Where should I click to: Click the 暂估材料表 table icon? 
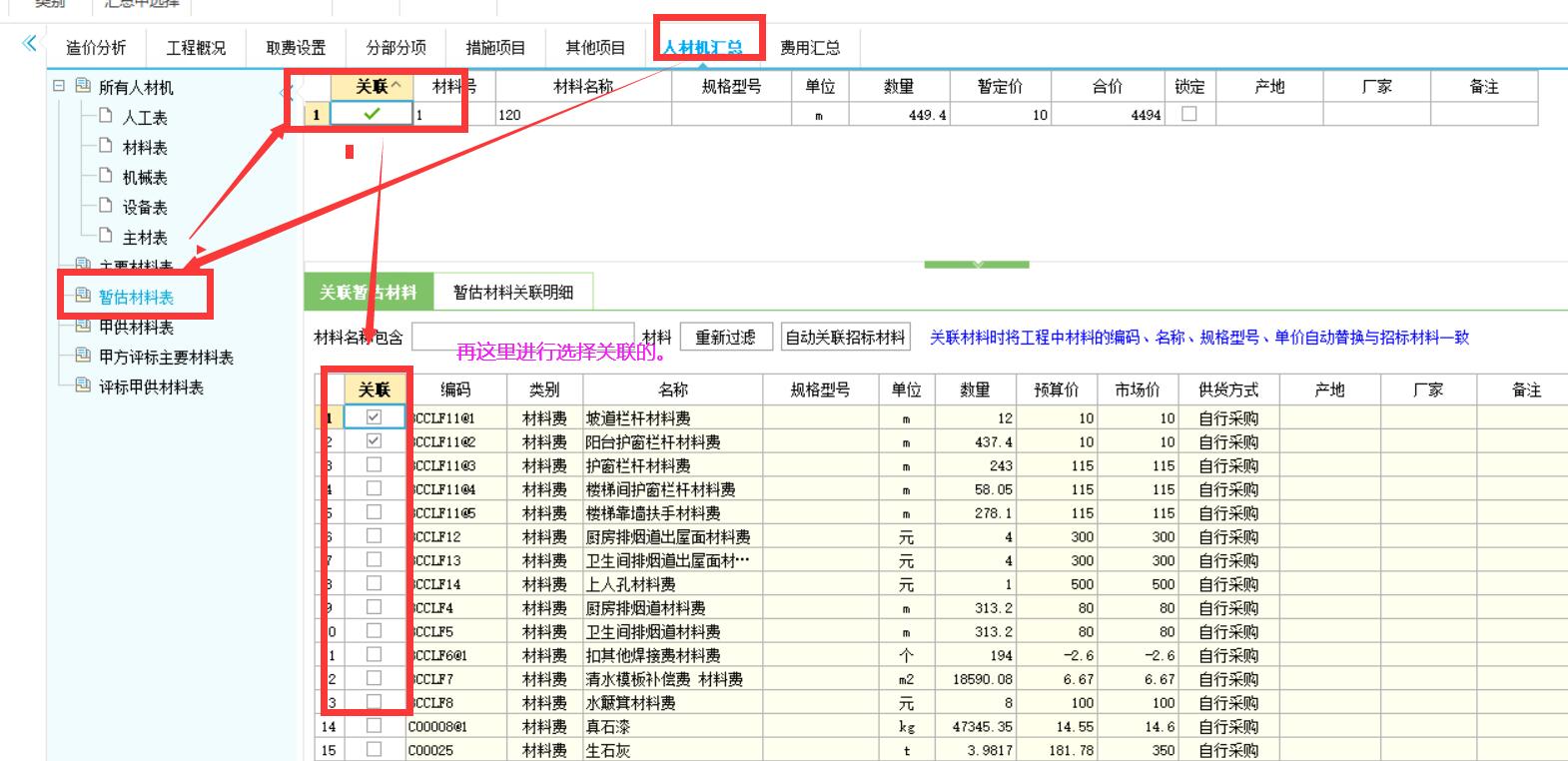click(x=83, y=296)
